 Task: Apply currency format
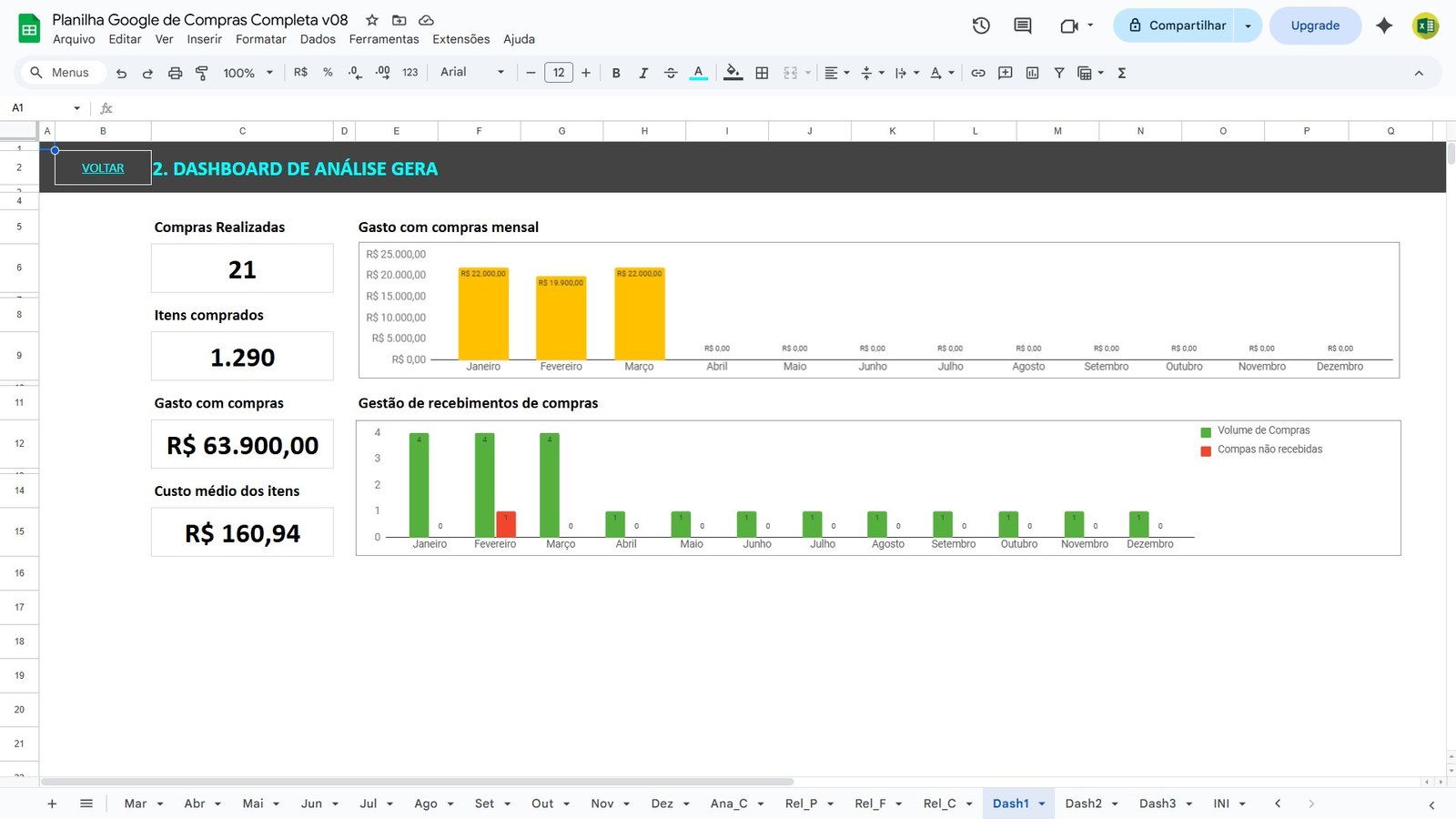(300, 72)
